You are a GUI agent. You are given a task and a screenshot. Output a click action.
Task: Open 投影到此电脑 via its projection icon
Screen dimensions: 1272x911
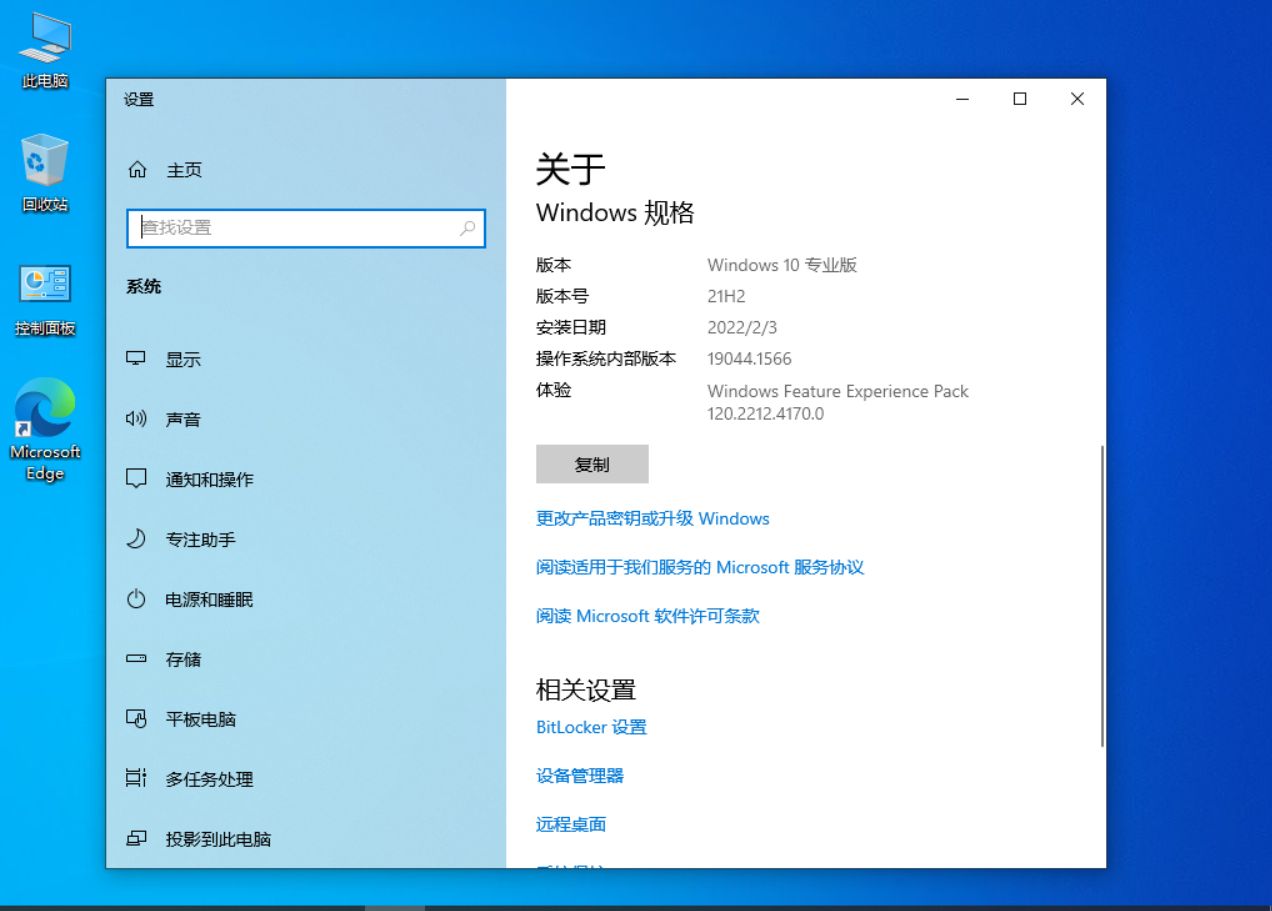point(136,839)
